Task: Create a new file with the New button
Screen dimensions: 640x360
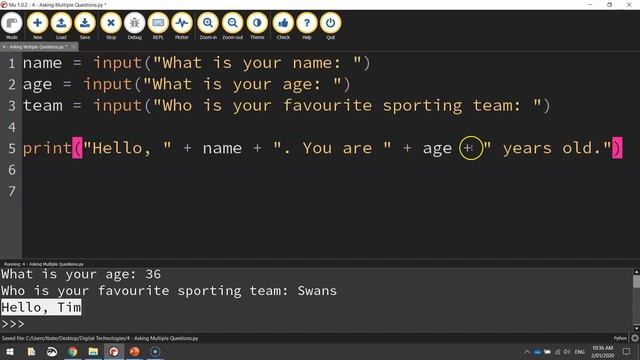Action: (x=37, y=26)
